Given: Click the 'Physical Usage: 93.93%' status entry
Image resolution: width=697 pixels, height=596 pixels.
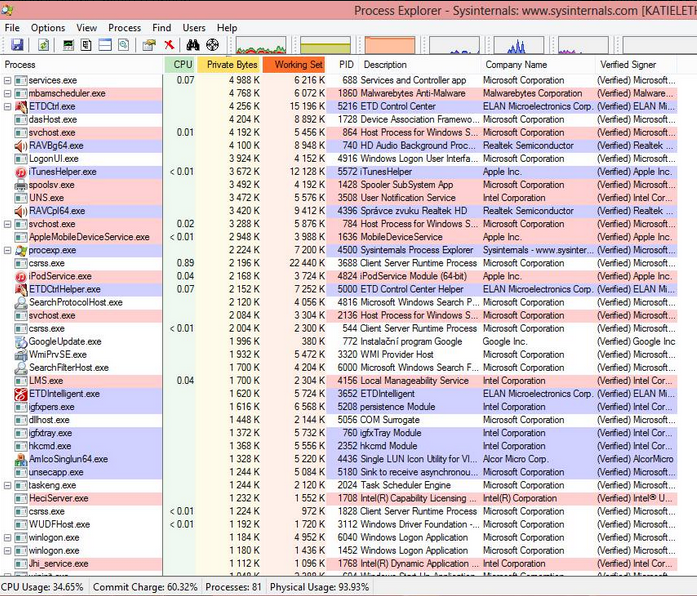Looking at the screenshot, I should 319,587.
